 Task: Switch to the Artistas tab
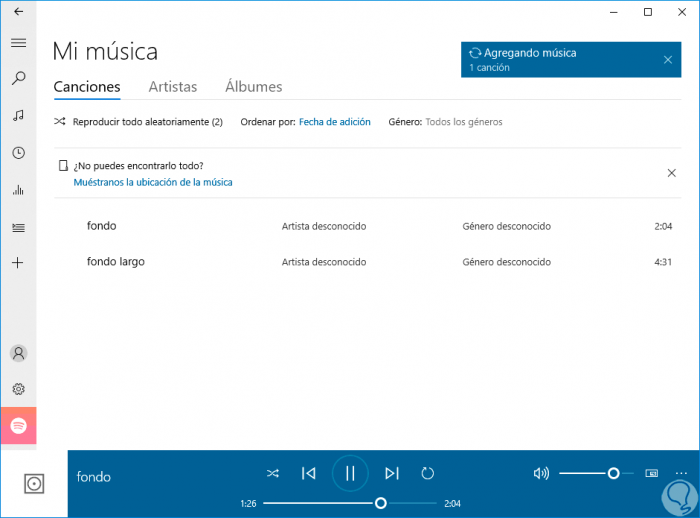coord(173,87)
